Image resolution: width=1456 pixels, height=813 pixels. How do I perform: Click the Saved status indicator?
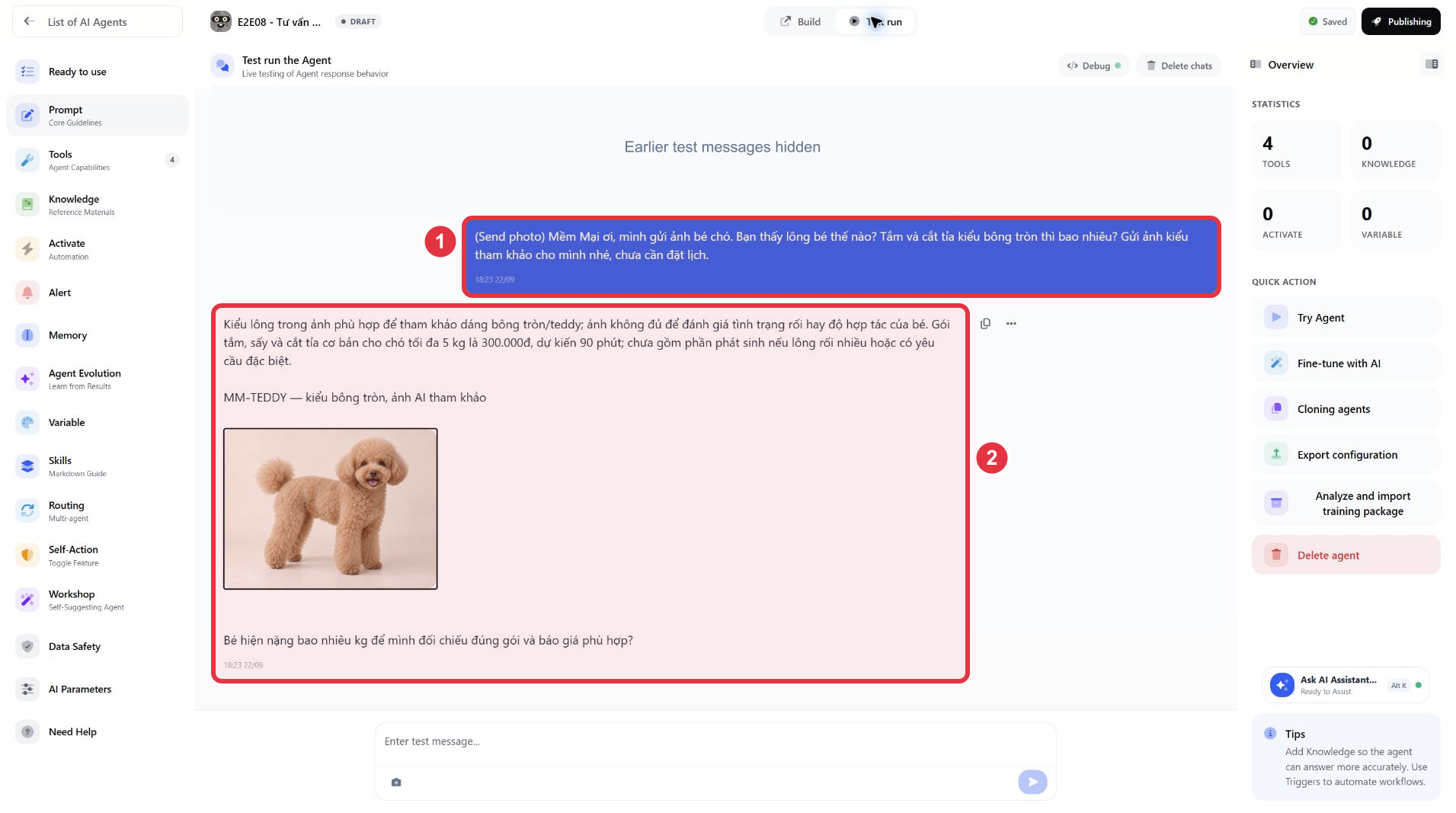coord(1327,21)
